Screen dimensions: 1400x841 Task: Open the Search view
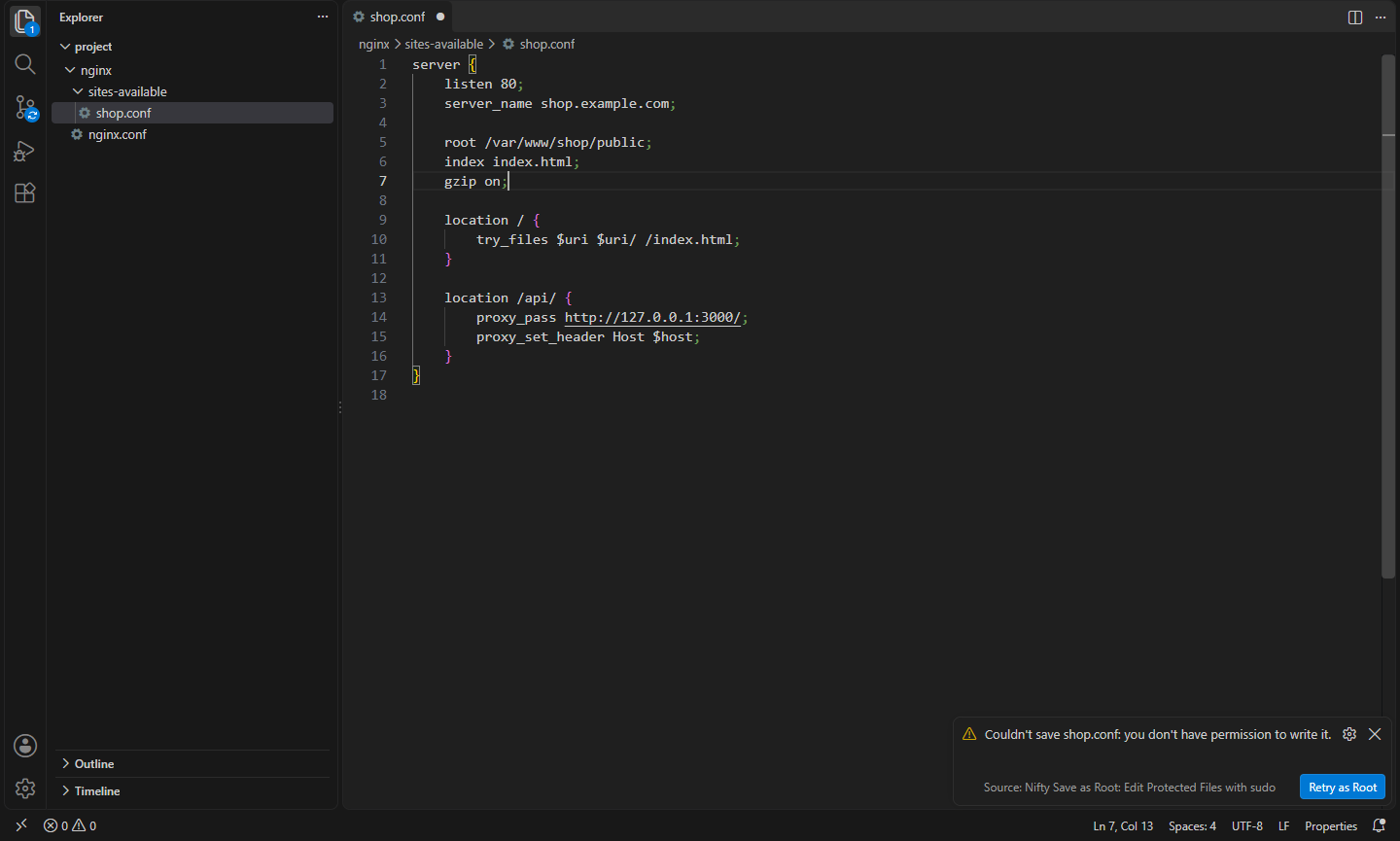[x=25, y=64]
